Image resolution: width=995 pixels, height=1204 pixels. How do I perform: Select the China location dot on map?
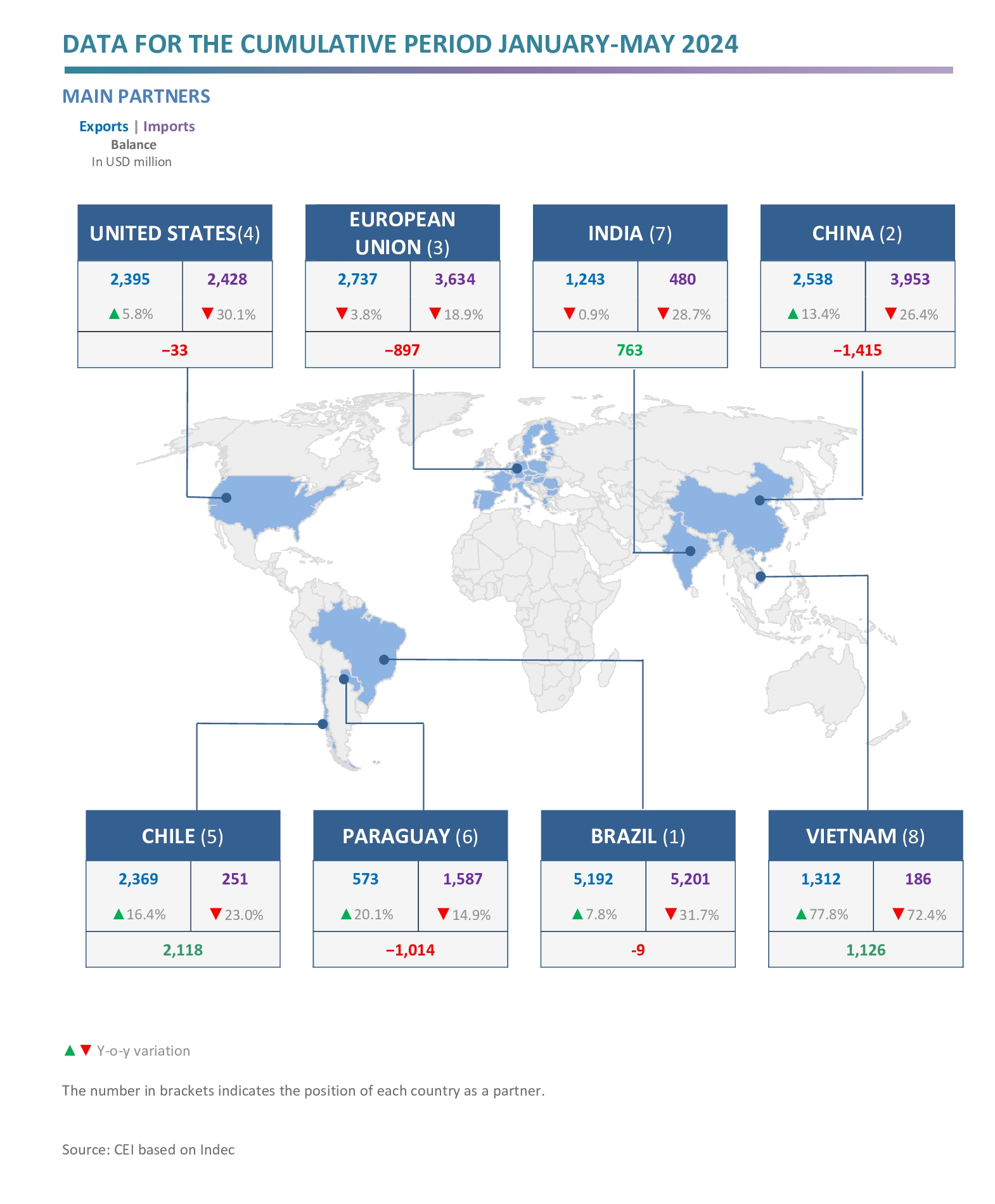760,500
